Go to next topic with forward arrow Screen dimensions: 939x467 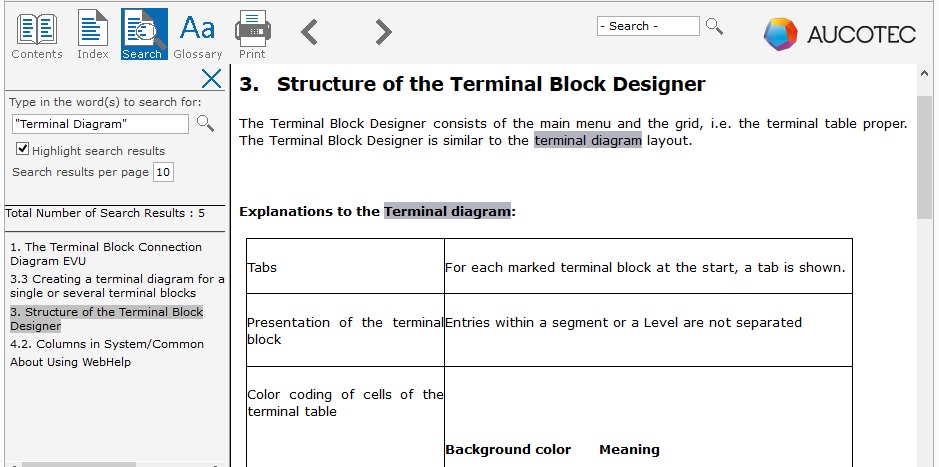pos(383,32)
